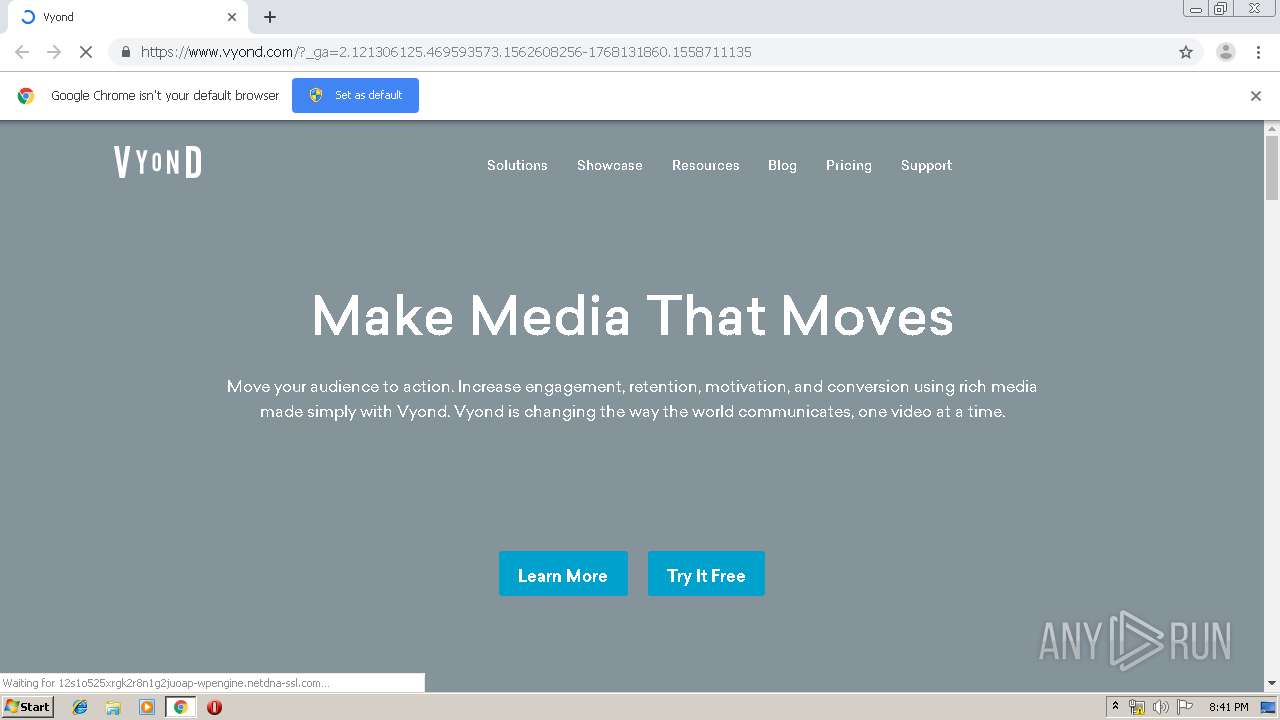Open Windows Media Player taskbar icon
The width and height of the screenshot is (1280, 720).
click(147, 707)
